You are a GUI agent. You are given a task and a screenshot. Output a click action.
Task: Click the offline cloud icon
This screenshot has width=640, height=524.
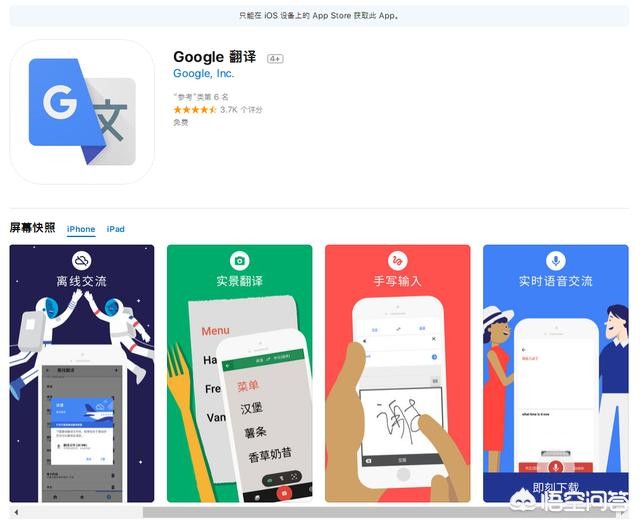(82, 260)
